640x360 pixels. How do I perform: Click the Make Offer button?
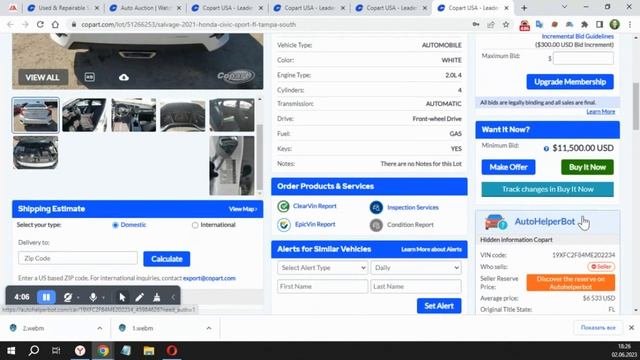508,167
